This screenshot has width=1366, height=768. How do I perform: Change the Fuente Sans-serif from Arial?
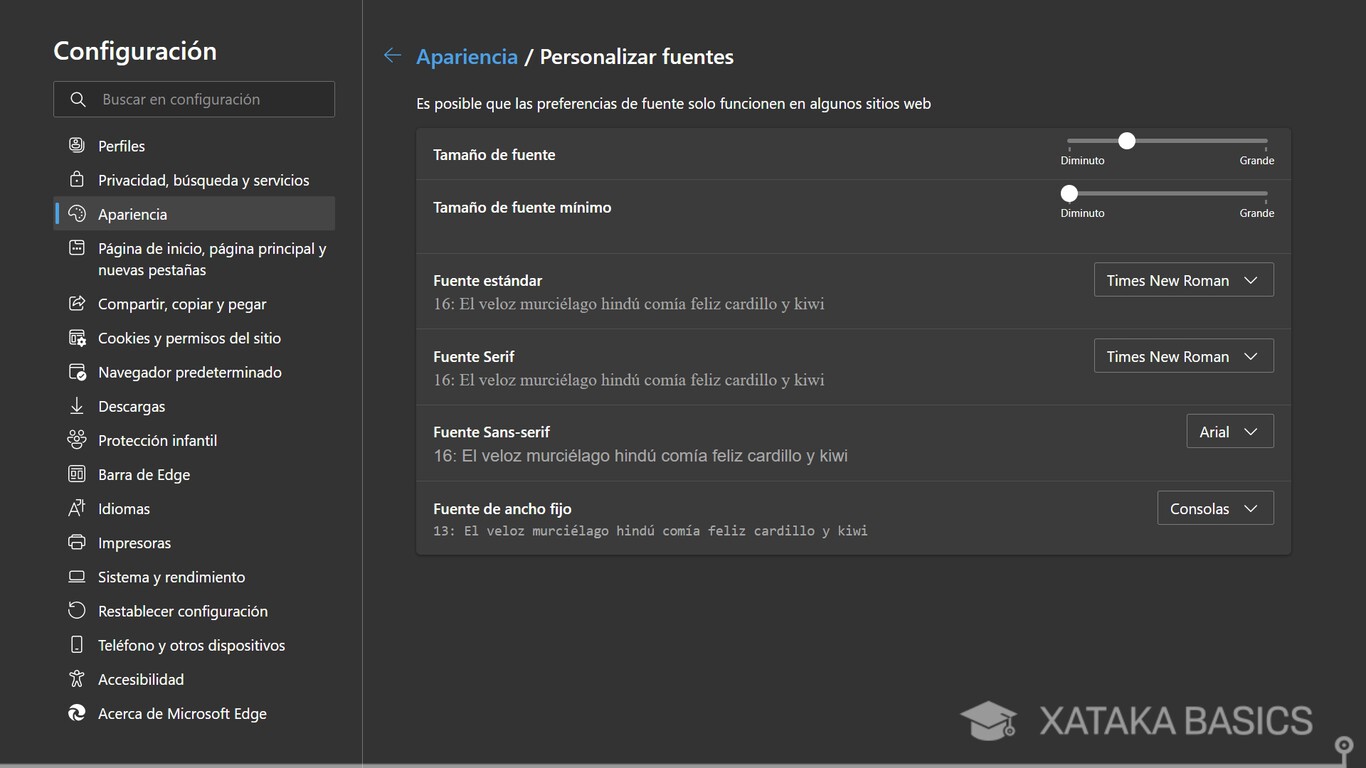pos(1229,431)
